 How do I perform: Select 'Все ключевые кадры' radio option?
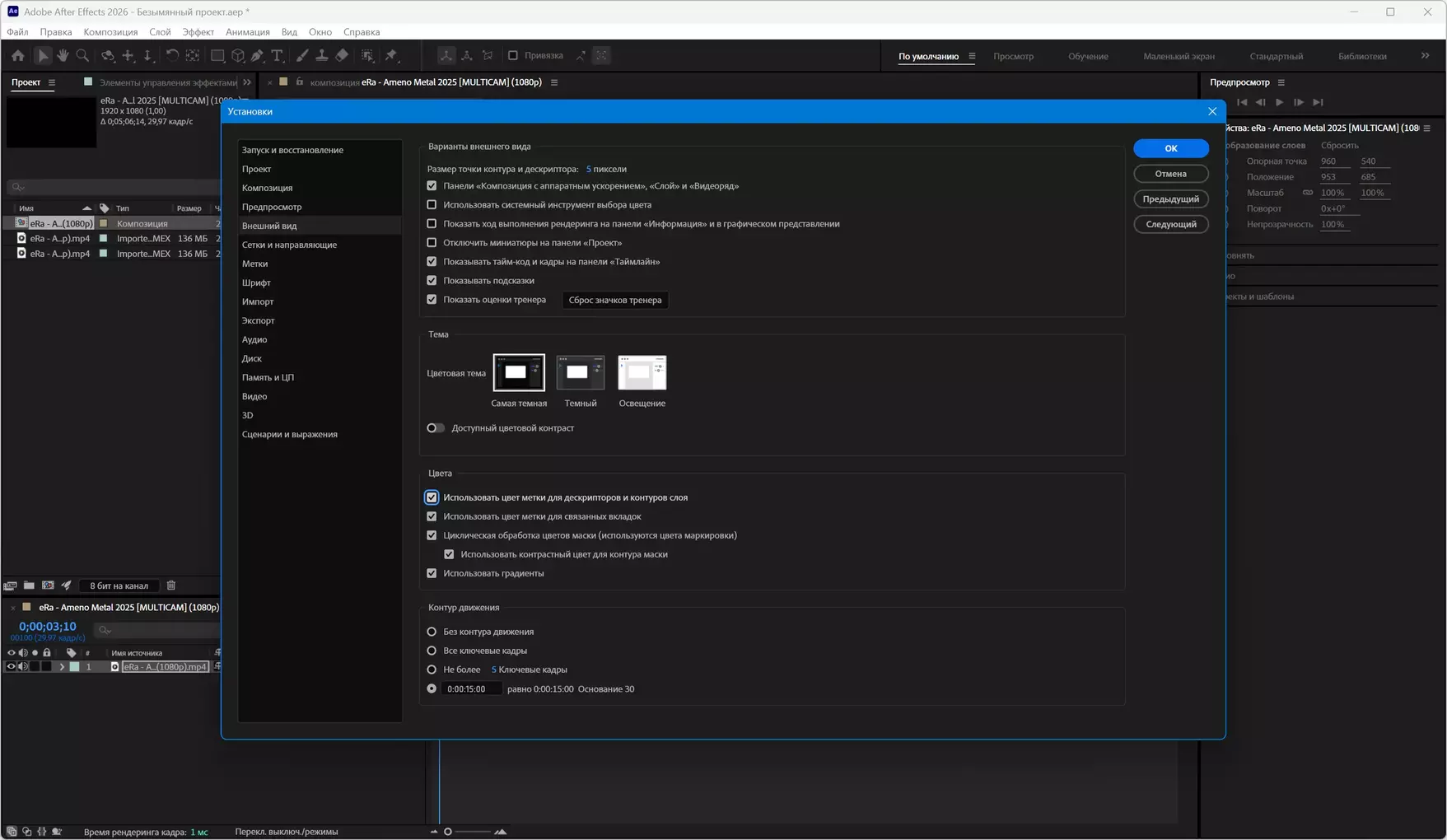pos(432,651)
